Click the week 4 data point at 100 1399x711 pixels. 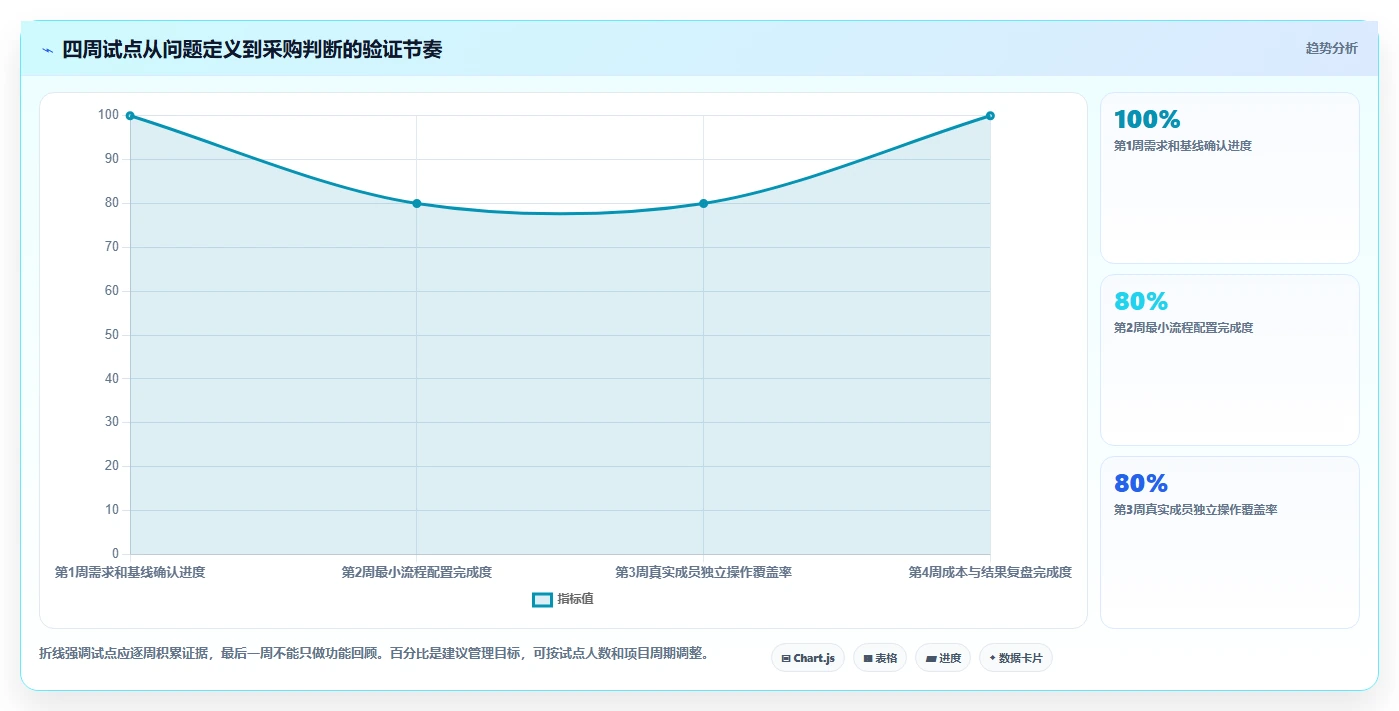point(990,116)
